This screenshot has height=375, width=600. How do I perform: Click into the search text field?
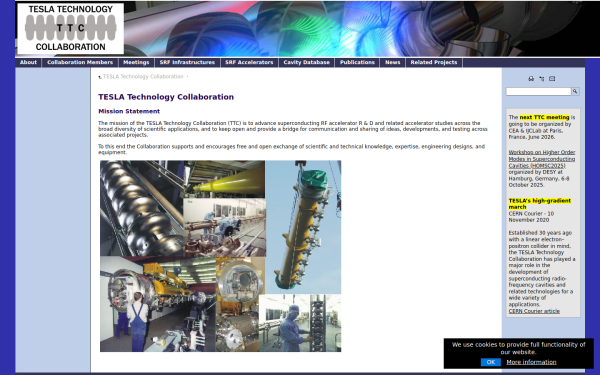[x=538, y=91]
